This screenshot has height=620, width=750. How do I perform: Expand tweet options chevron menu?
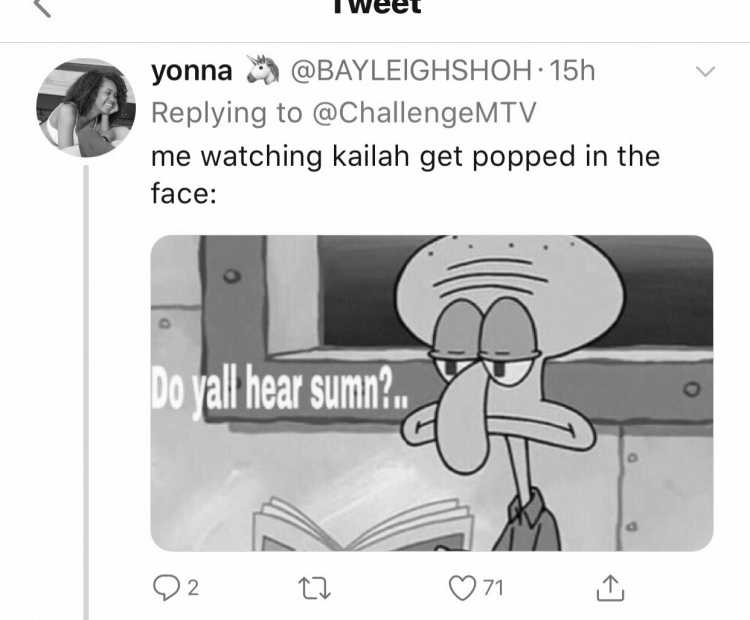click(x=706, y=72)
